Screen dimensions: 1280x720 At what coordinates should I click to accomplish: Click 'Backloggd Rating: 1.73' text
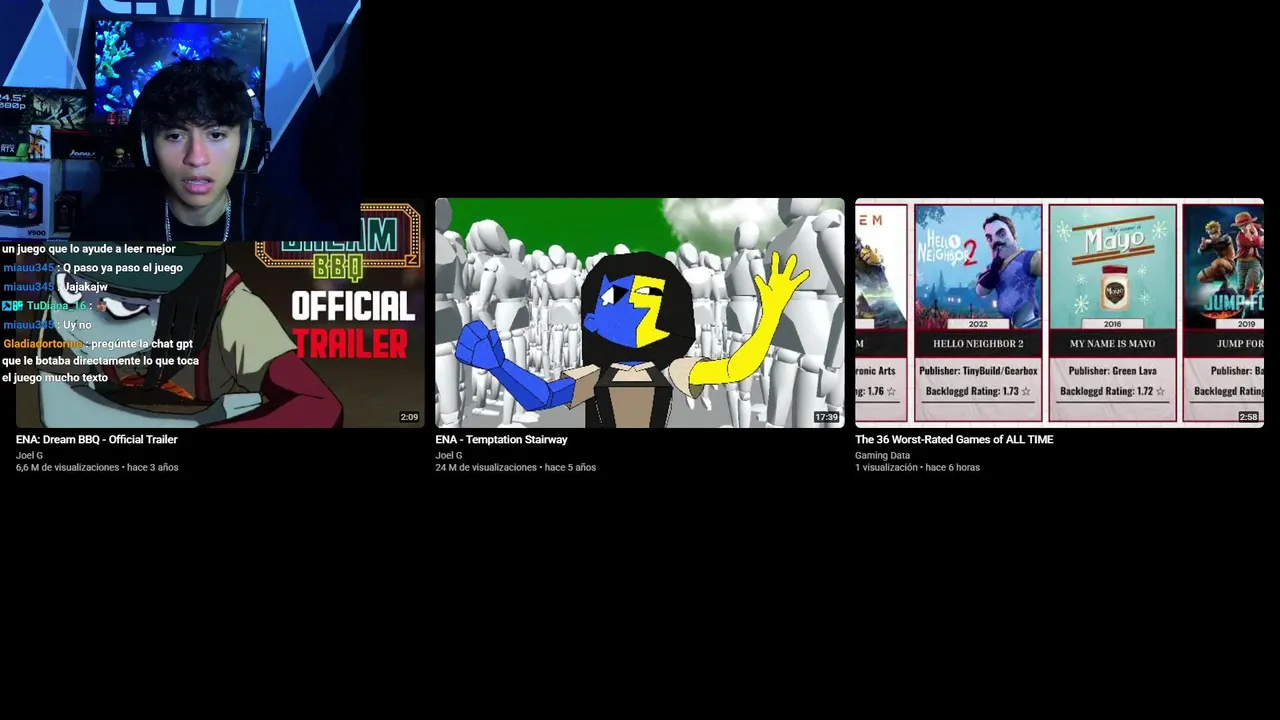pyautogui.click(x=978, y=391)
